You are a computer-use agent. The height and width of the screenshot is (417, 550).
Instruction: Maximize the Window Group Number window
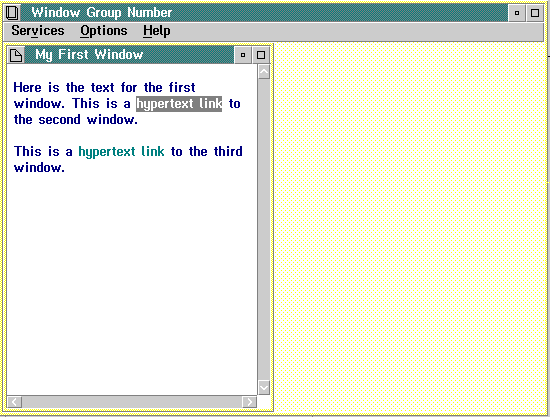point(535,13)
